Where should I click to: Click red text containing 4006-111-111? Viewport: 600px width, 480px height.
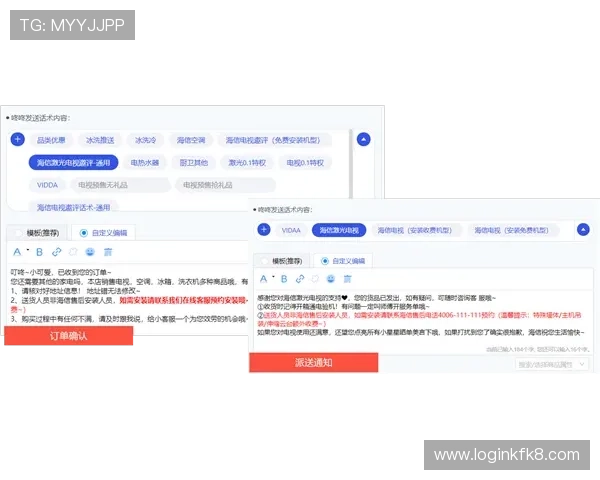419,319
